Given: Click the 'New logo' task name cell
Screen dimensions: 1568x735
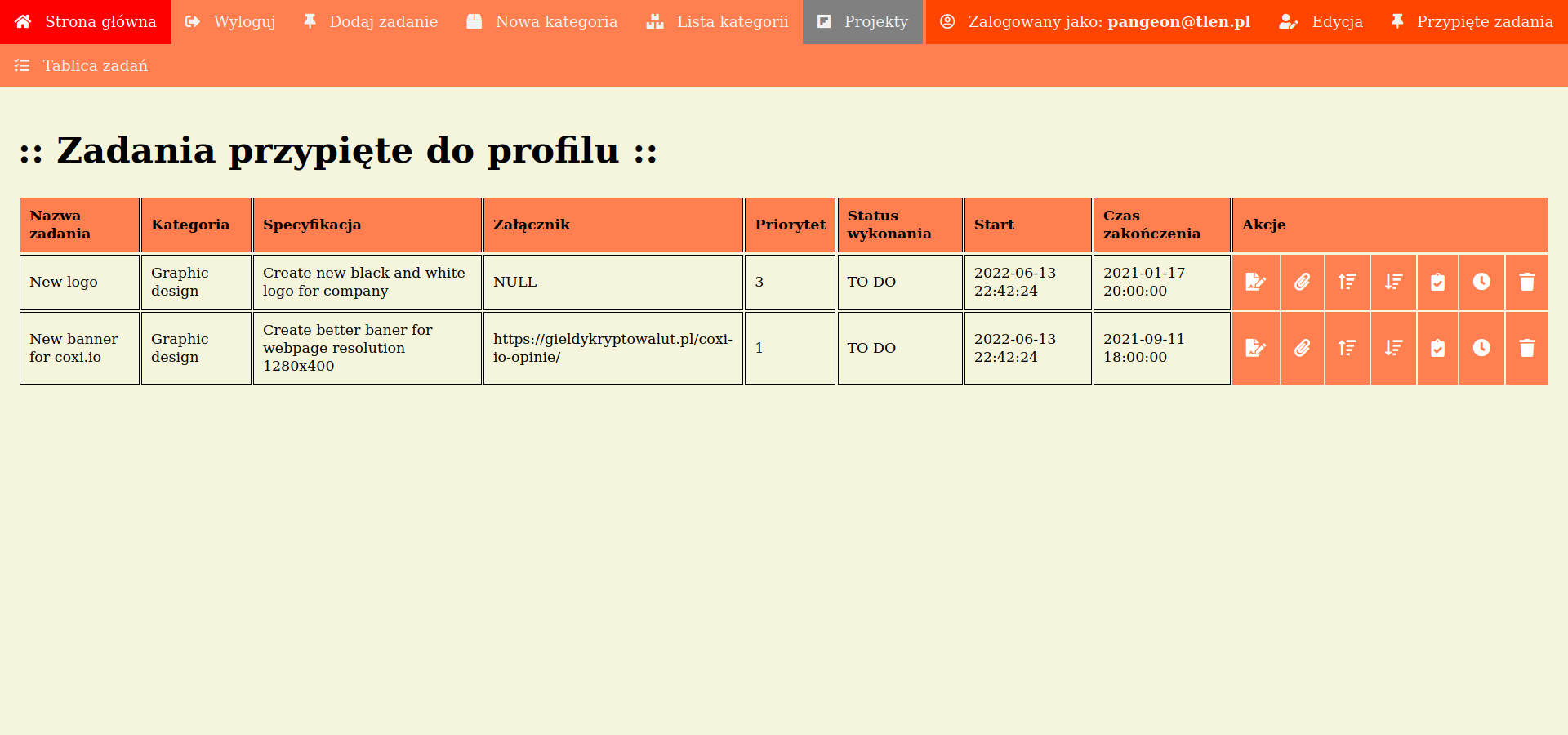Looking at the screenshot, I should 79,282.
